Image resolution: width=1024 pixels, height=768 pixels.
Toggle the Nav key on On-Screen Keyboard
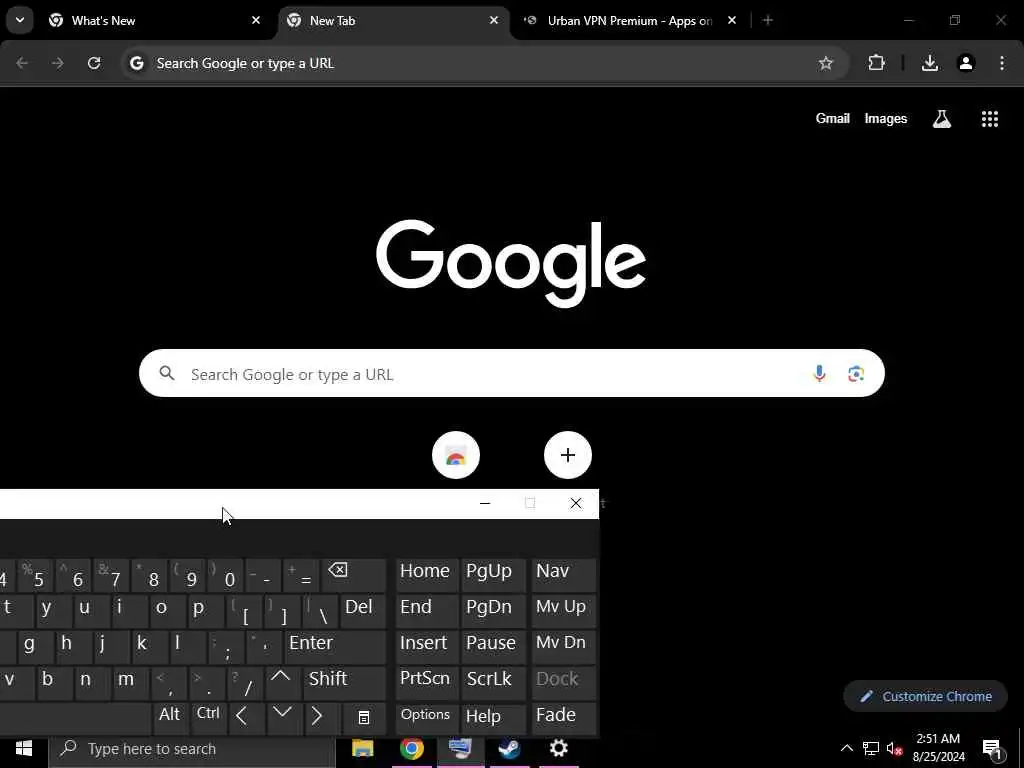pyautogui.click(x=564, y=575)
